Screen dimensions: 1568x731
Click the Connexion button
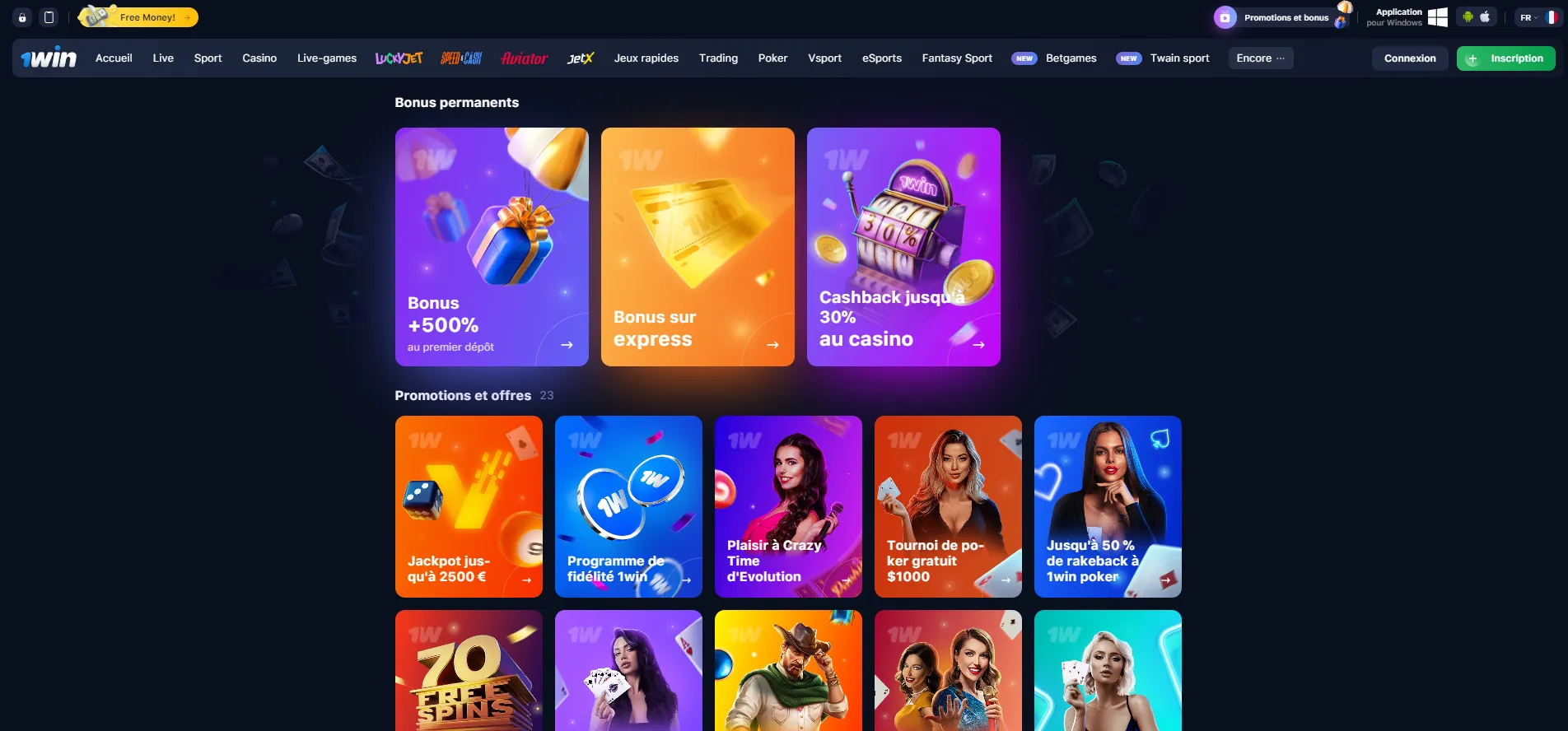pyautogui.click(x=1410, y=58)
